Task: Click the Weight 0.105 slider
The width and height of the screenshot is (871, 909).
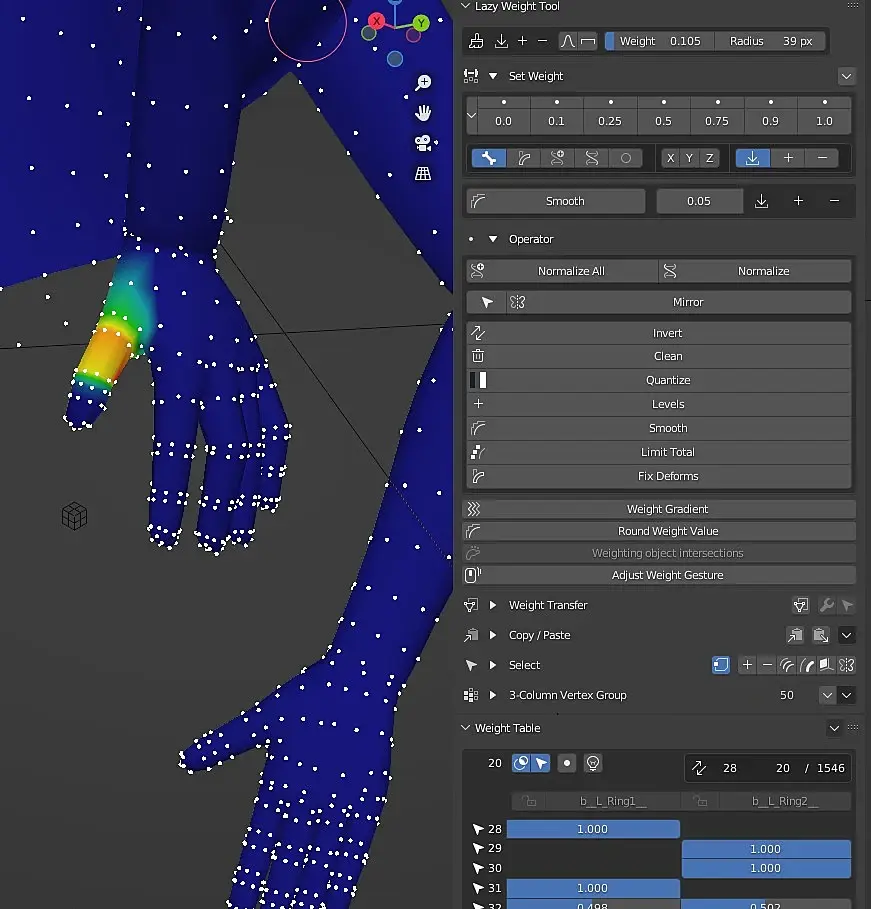Action: [x=658, y=41]
